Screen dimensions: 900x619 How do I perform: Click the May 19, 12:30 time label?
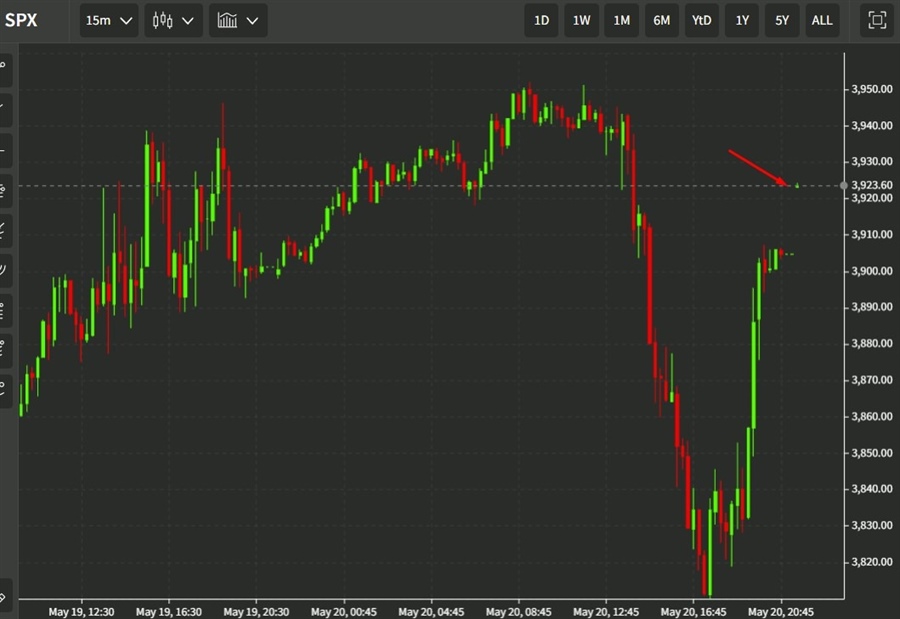(x=81, y=612)
